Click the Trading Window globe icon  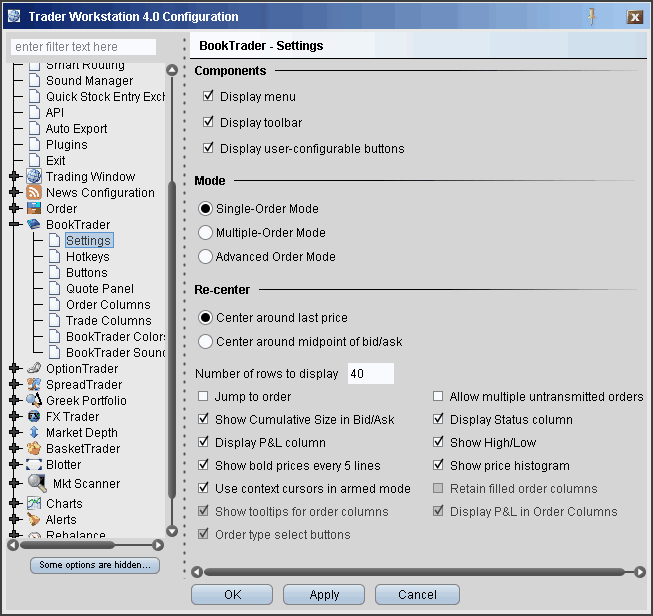tap(34, 176)
